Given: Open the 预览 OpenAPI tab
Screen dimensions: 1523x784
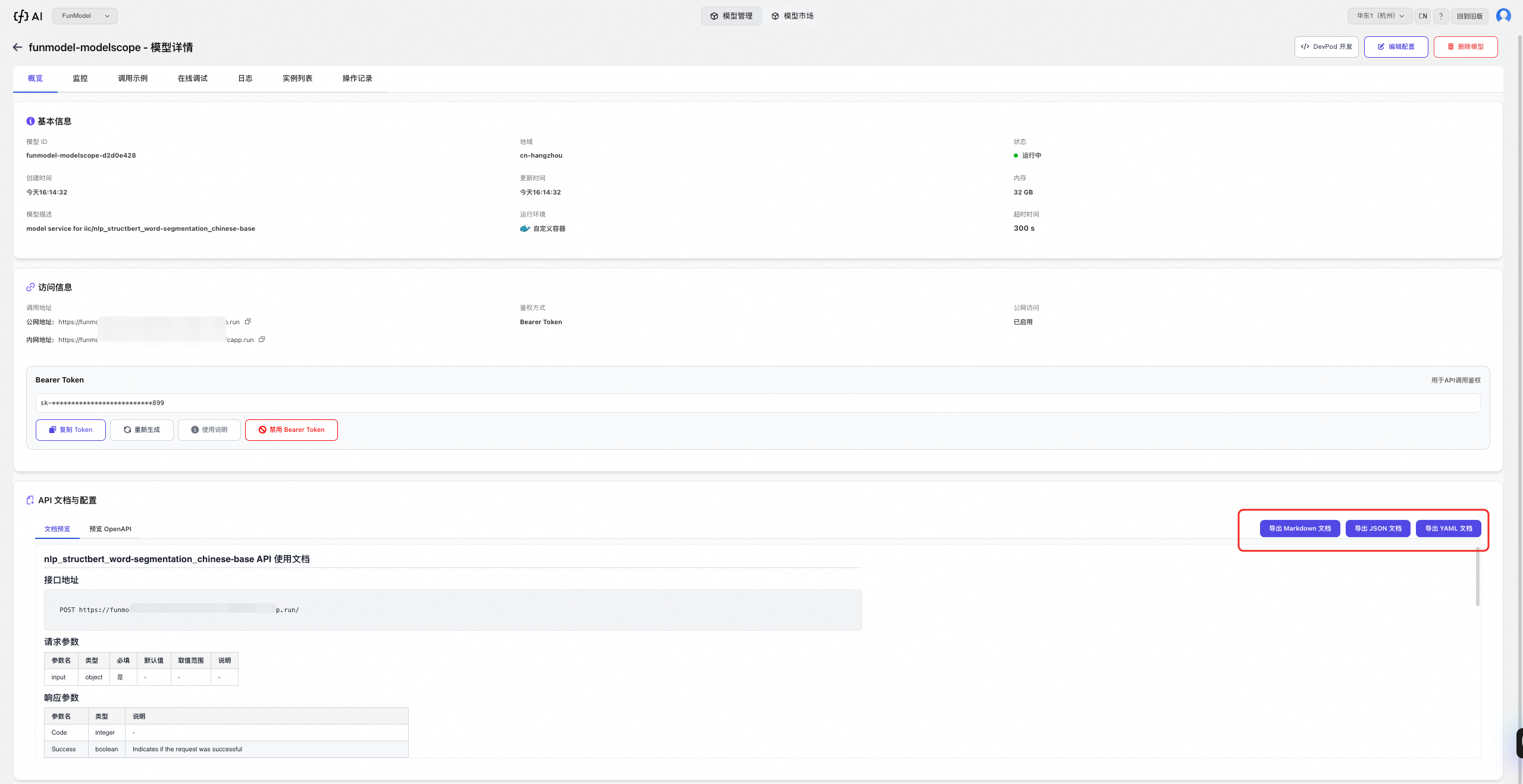Looking at the screenshot, I should click(110, 529).
